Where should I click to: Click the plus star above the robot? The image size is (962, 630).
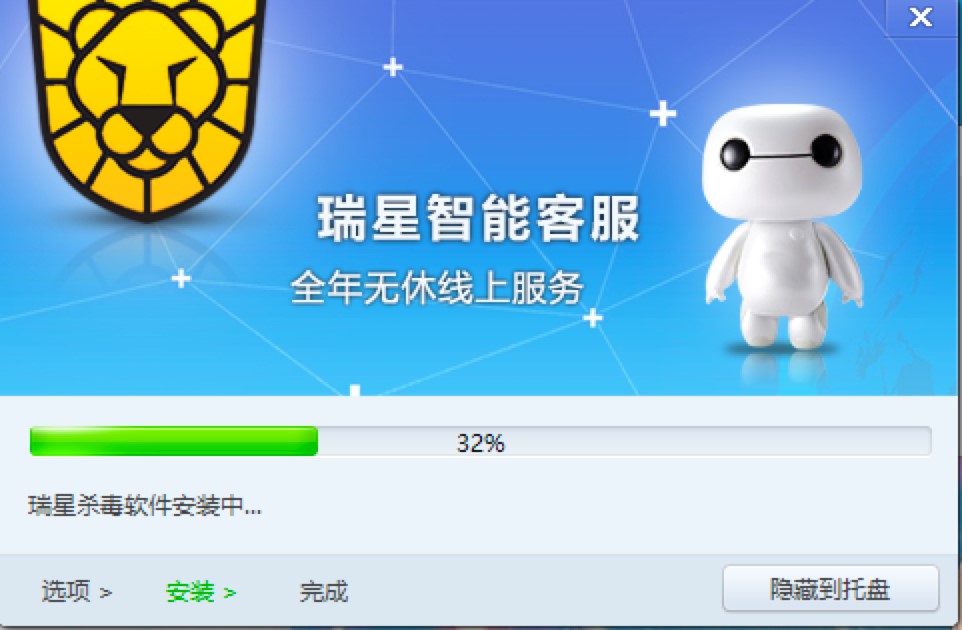point(663,113)
